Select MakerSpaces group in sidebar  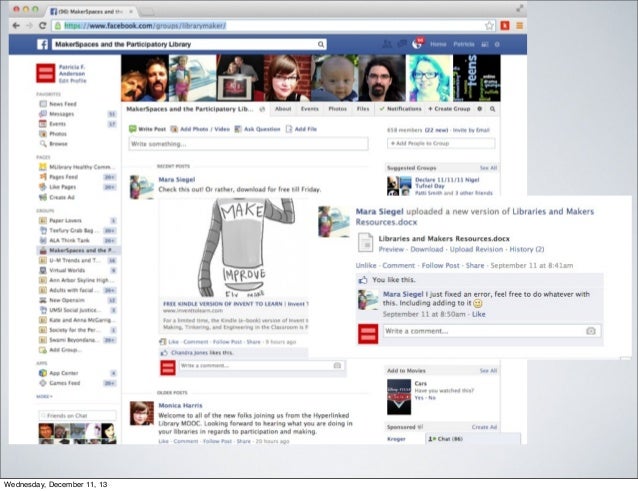tap(78, 250)
